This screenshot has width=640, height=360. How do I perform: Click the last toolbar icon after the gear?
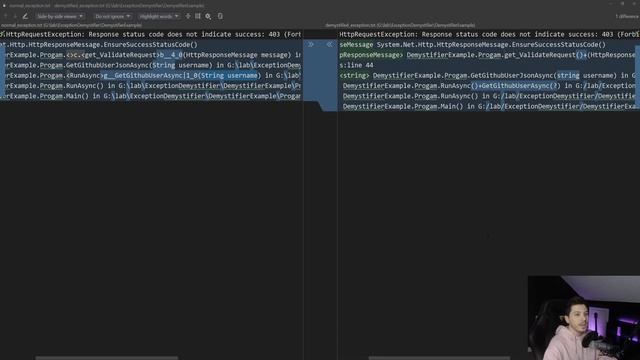(220, 16)
